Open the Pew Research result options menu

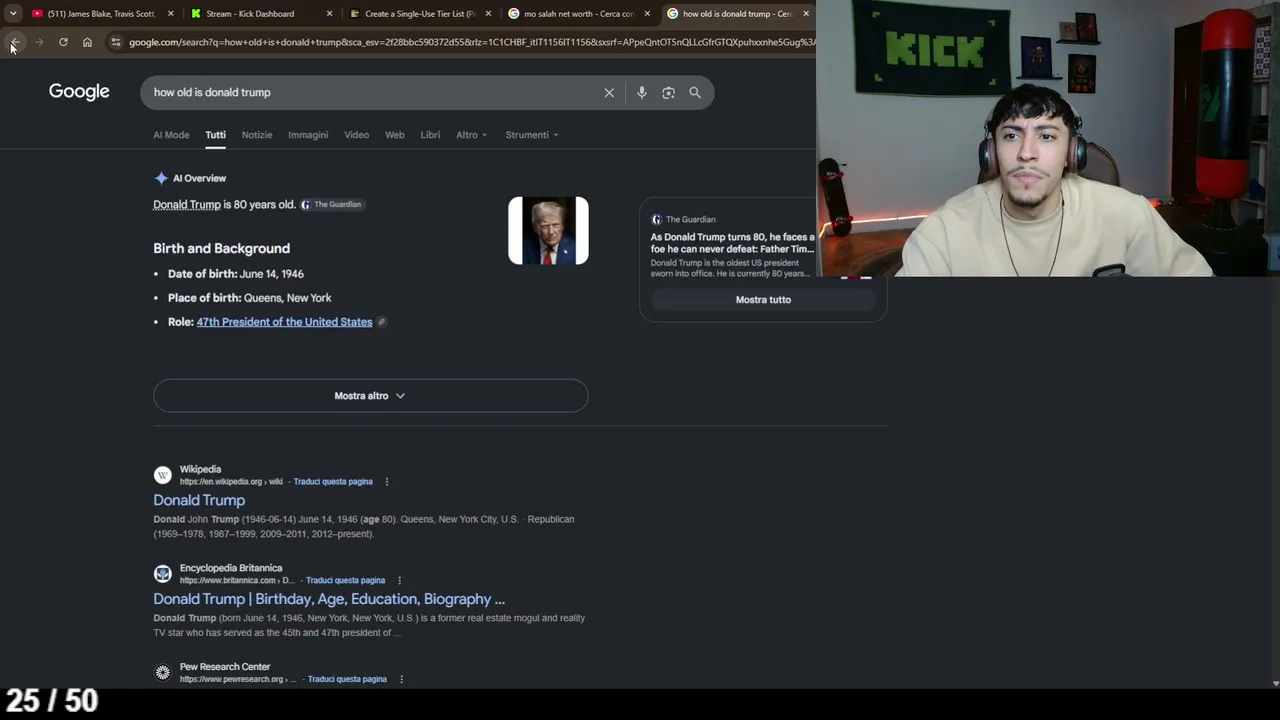(x=401, y=680)
